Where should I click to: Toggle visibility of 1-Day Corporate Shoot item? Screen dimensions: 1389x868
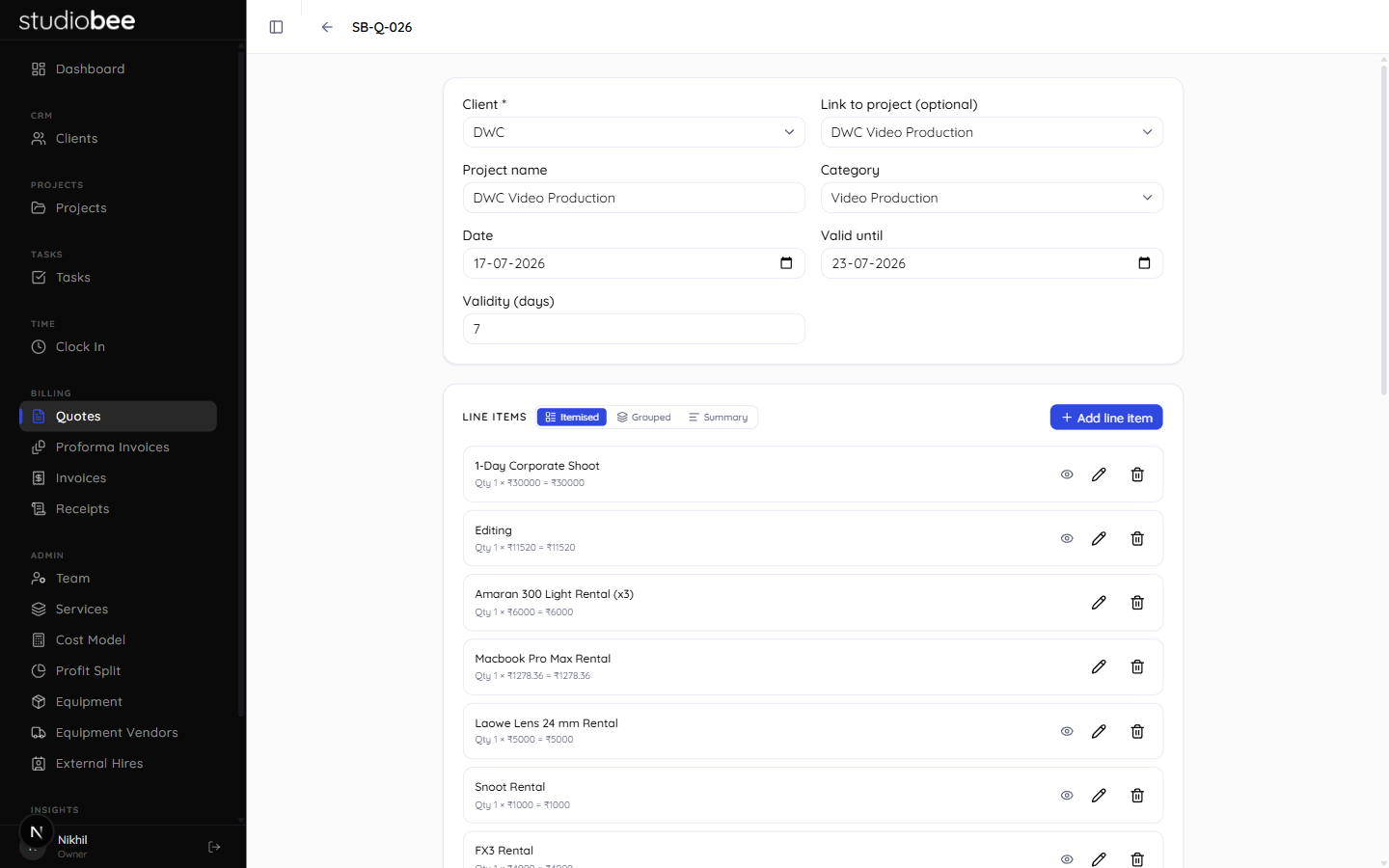coord(1067,475)
